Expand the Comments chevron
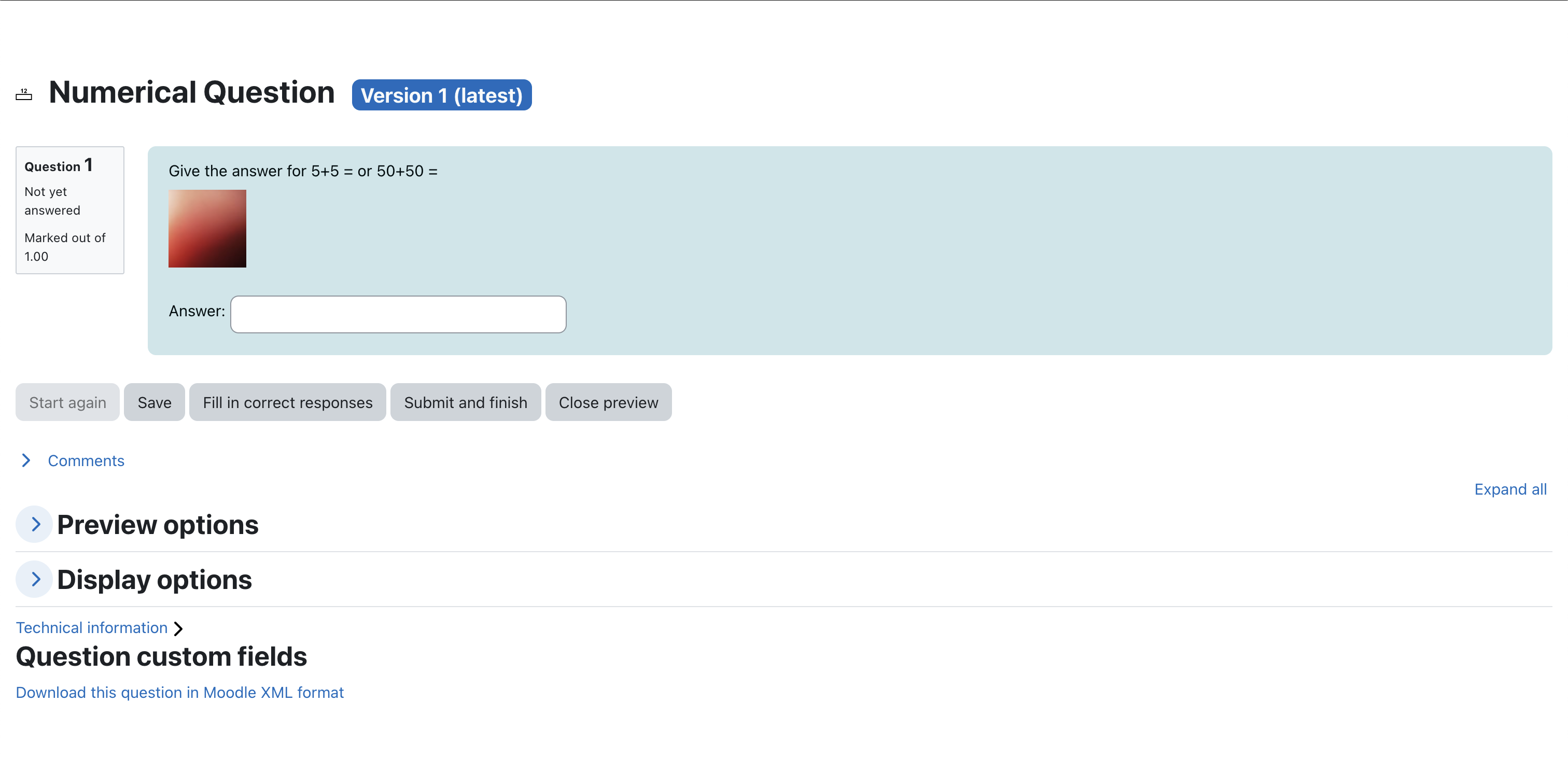 pyautogui.click(x=26, y=460)
